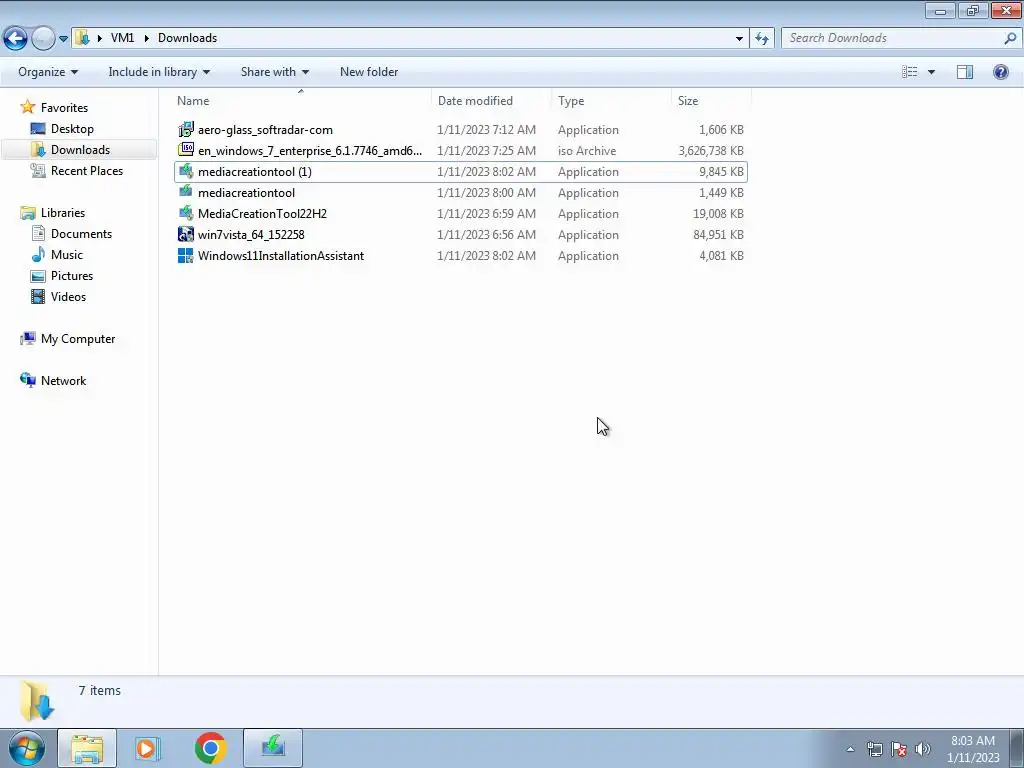Click the iso Archive type cell
Image resolution: width=1024 pixels, height=768 pixels.
pos(586,151)
